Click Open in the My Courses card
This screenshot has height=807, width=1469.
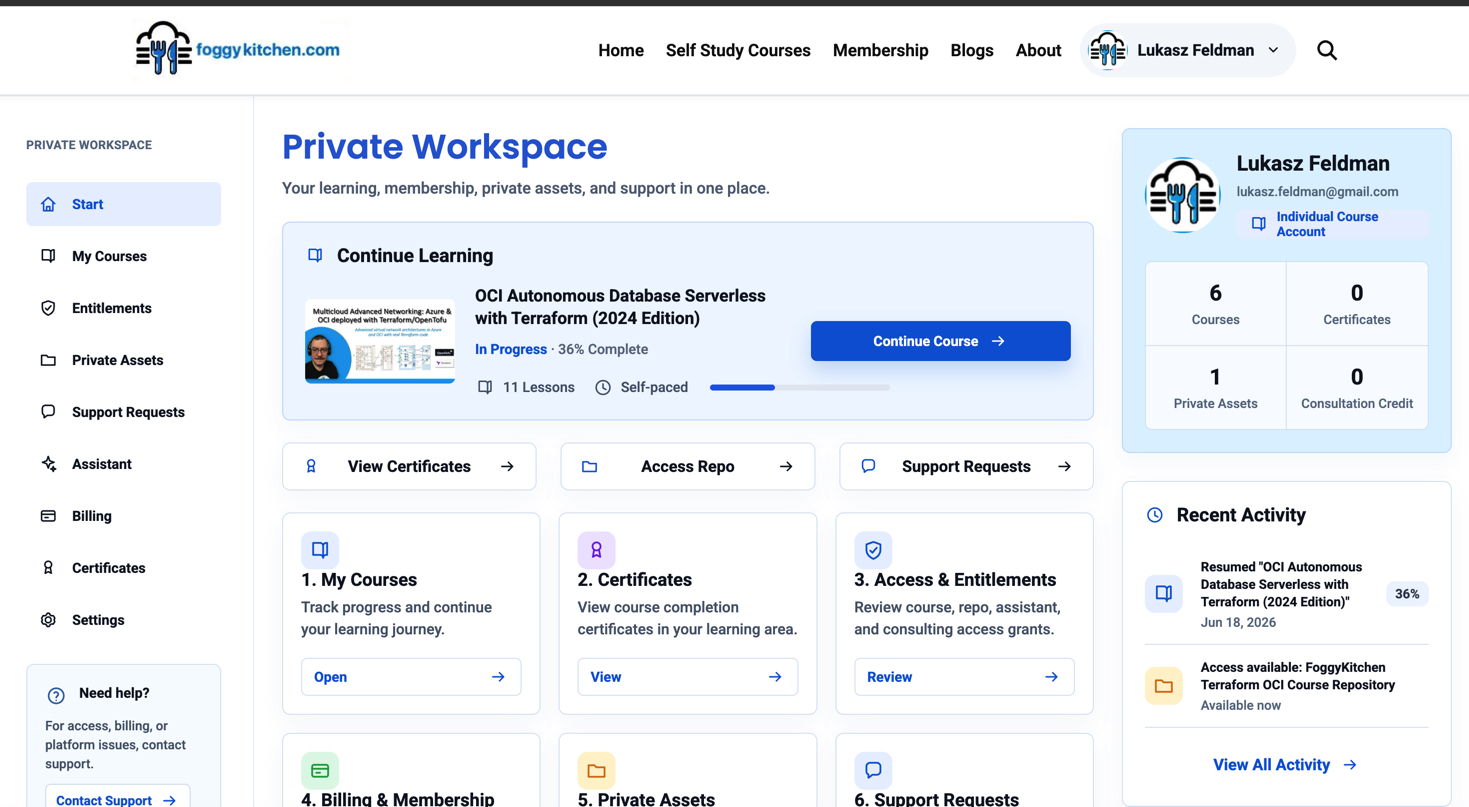(x=411, y=677)
